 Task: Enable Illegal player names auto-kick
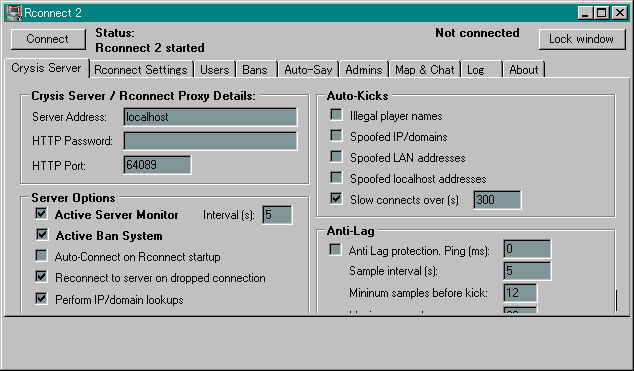[336, 115]
